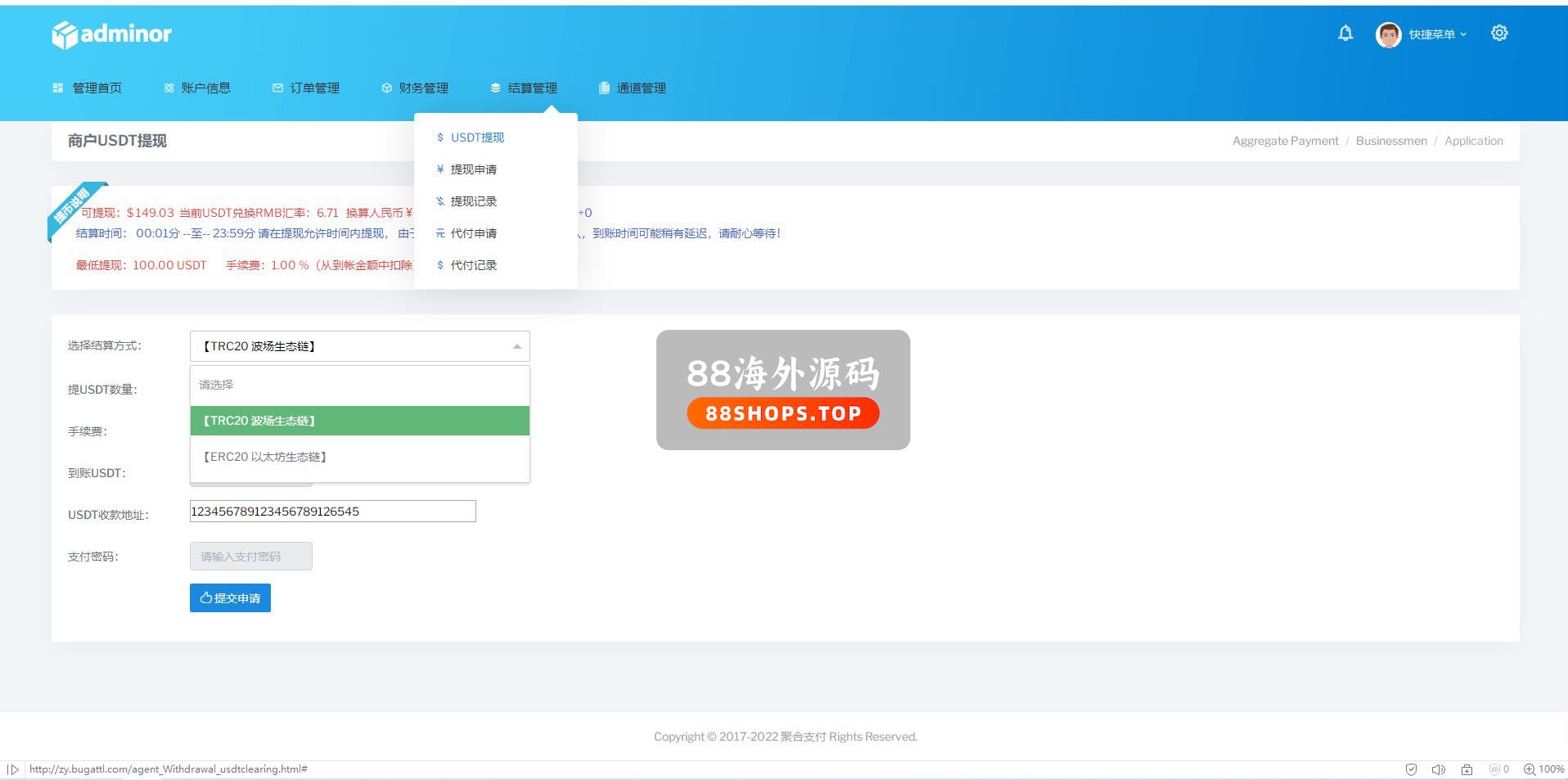Screen dimensions: 1568x780
Task: Click the shield icon in status bar
Action: [1411, 769]
